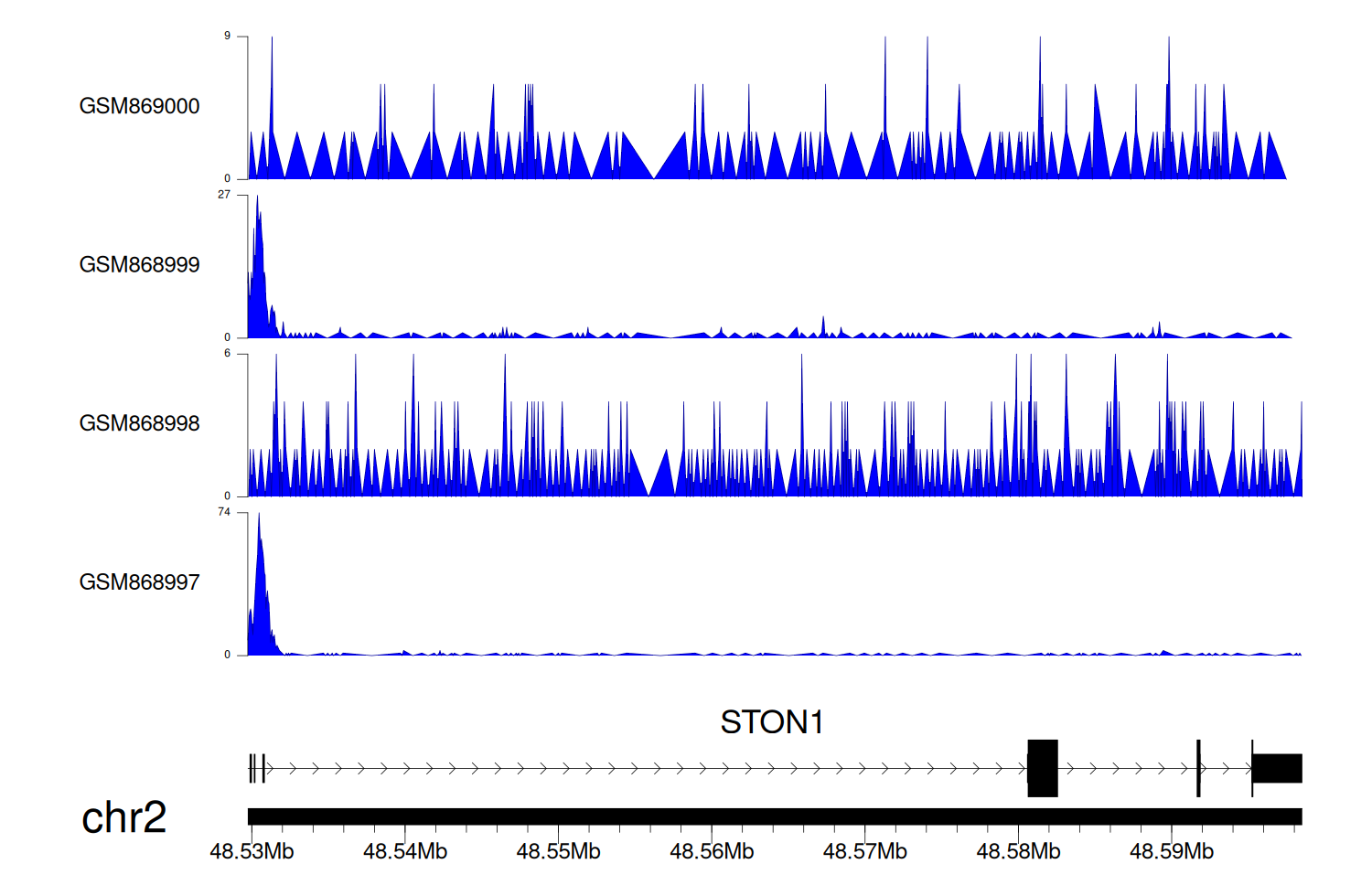Select the thin STON1 exon near 48.59Mb
The height and width of the screenshot is (896, 1372).
1198,768
